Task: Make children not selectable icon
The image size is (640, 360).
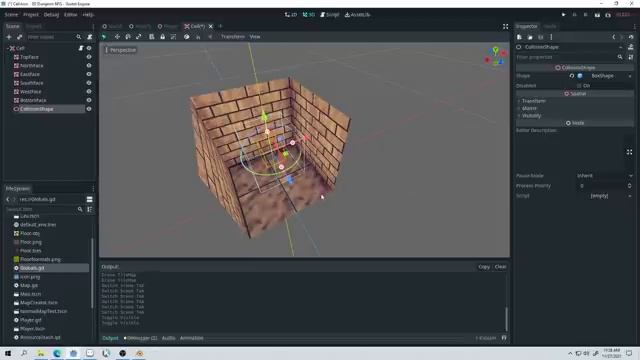Action: click(x=173, y=37)
